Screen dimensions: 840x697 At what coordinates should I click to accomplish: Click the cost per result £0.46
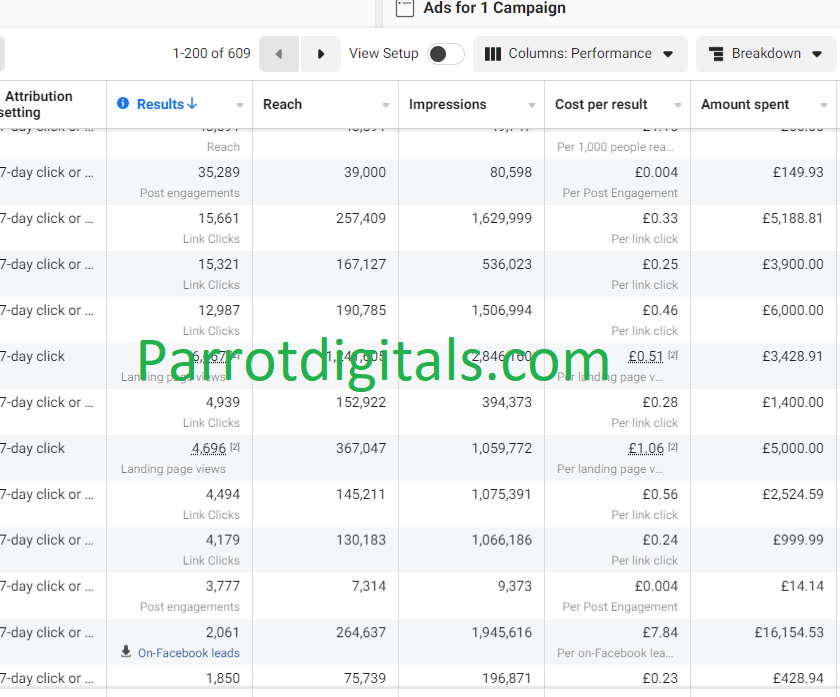[x=660, y=311]
